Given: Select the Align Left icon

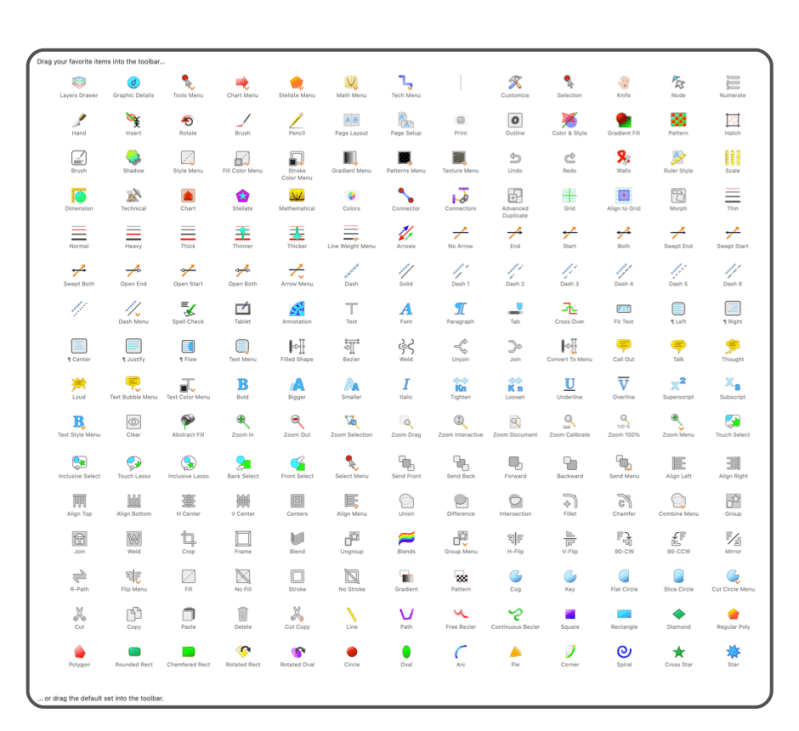Looking at the screenshot, I should pyautogui.click(x=678, y=463).
